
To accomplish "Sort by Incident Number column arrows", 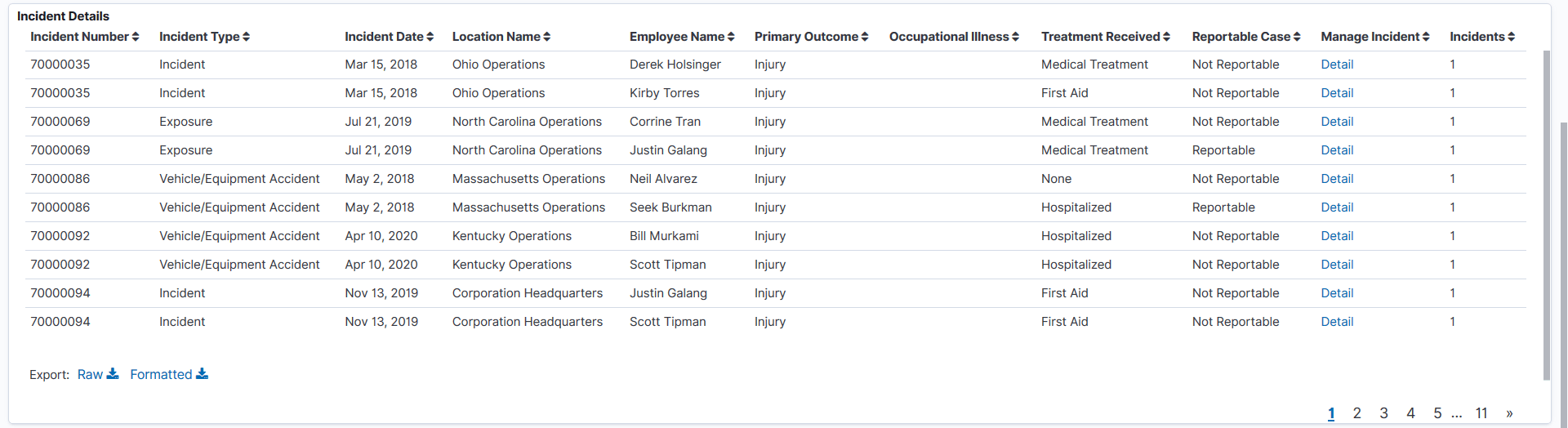I will click(x=136, y=37).
